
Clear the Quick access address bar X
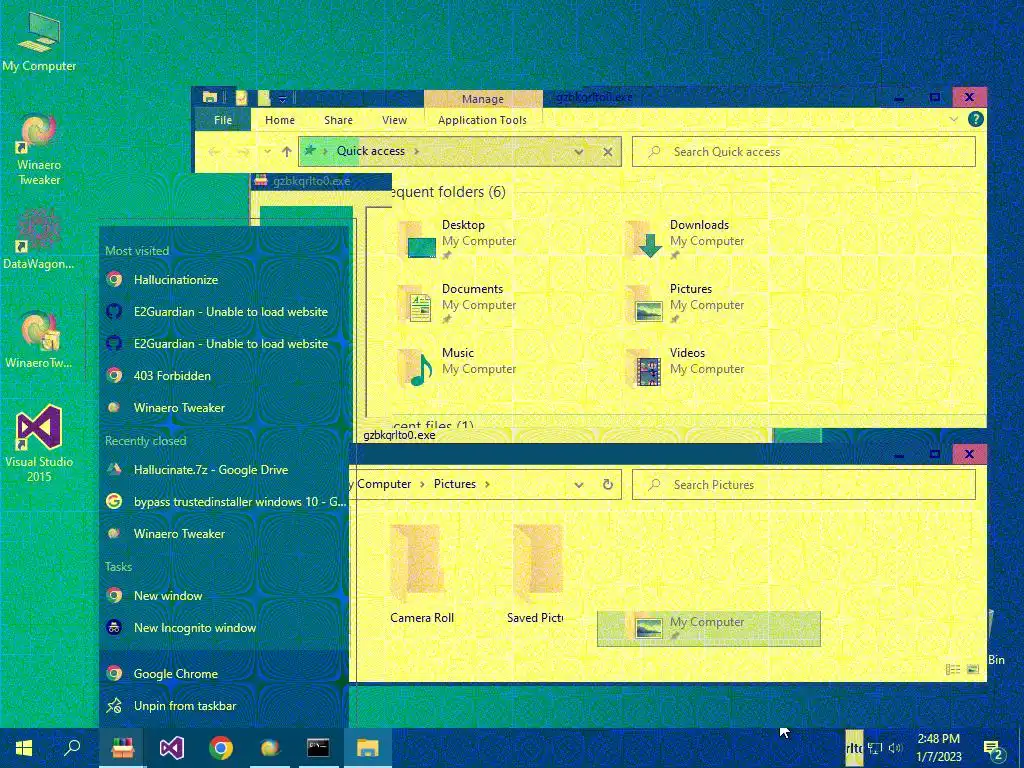[607, 152]
